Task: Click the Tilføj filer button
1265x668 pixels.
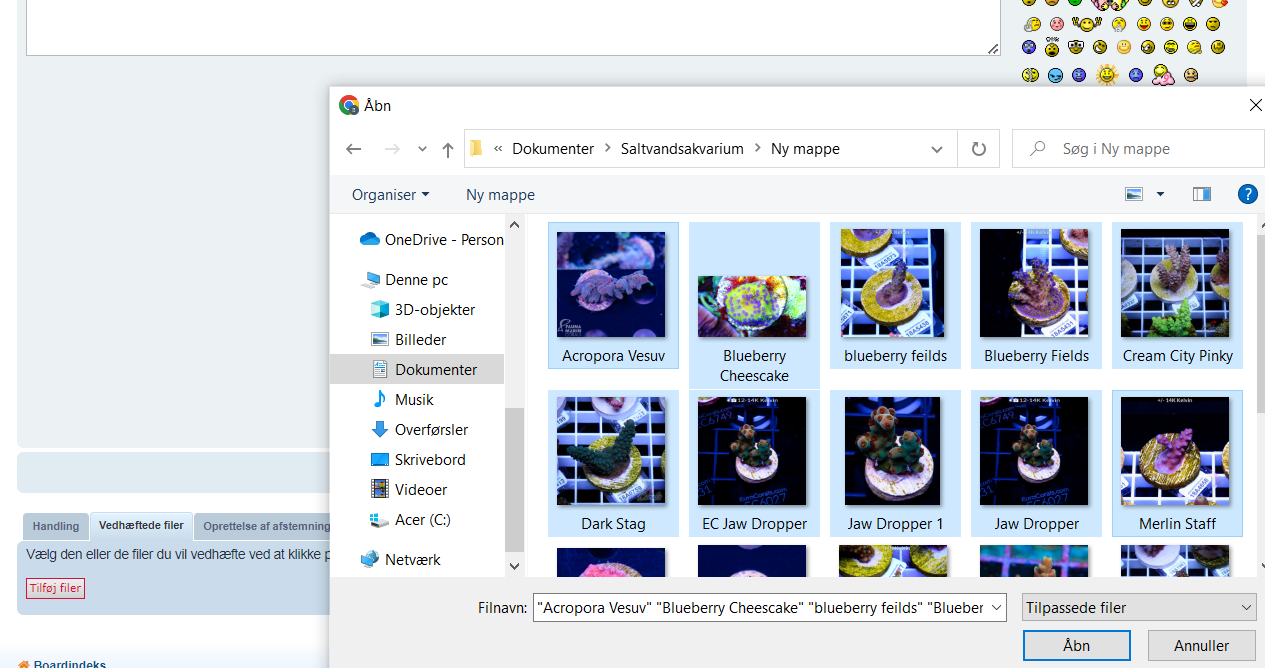Action: pyautogui.click(x=56, y=588)
